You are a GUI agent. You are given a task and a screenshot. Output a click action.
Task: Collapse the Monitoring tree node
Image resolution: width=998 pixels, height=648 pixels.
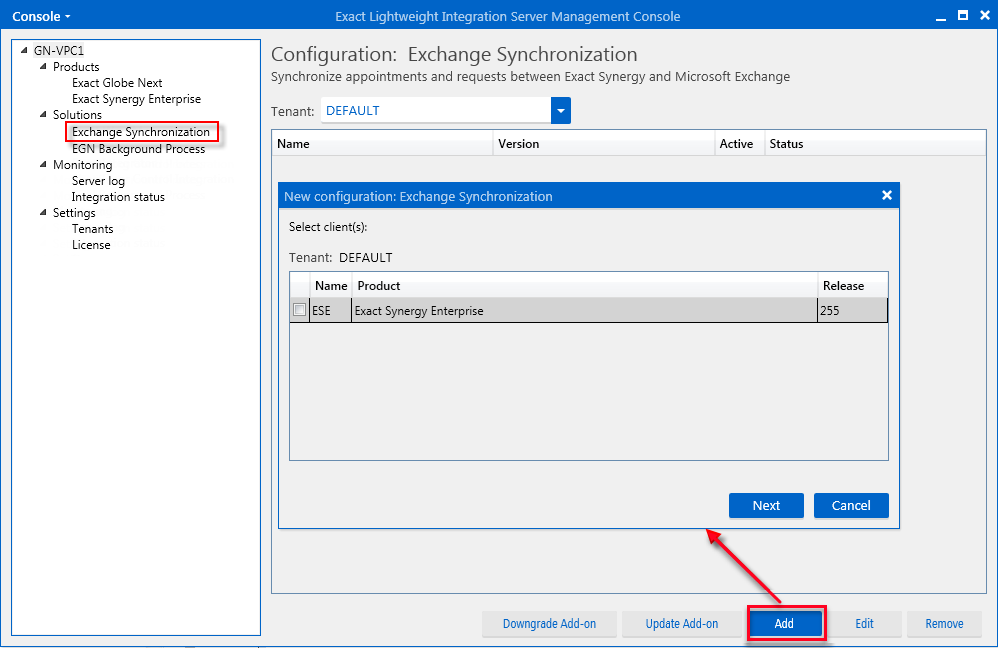43,164
